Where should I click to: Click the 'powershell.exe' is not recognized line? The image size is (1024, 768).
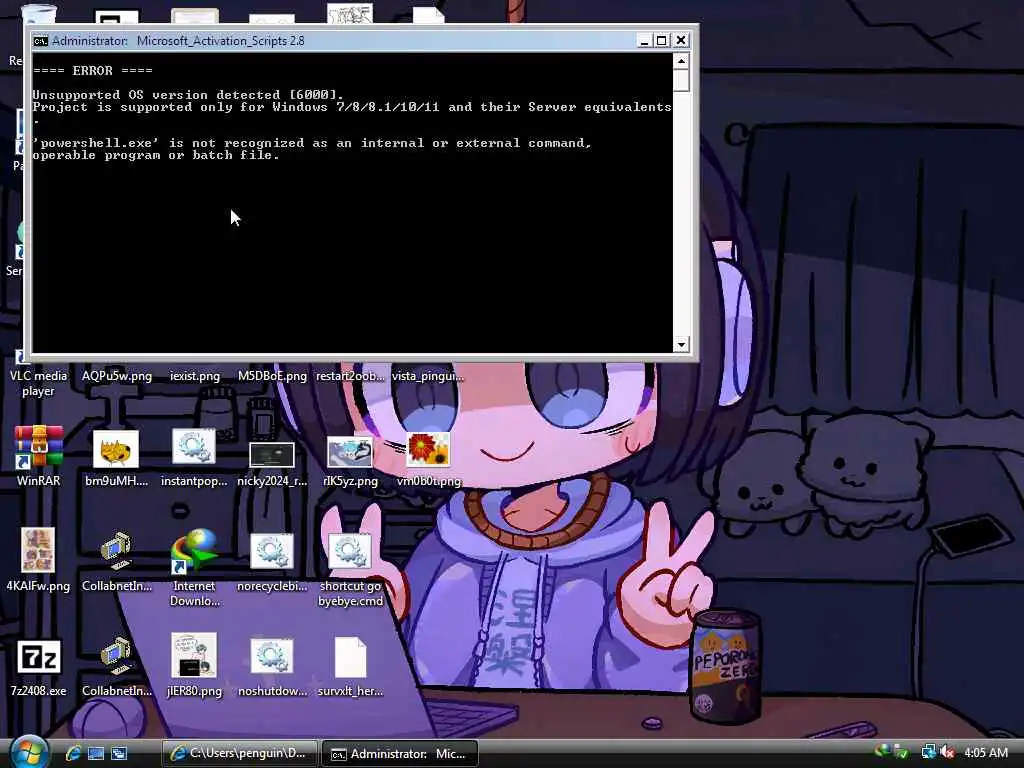click(x=312, y=143)
